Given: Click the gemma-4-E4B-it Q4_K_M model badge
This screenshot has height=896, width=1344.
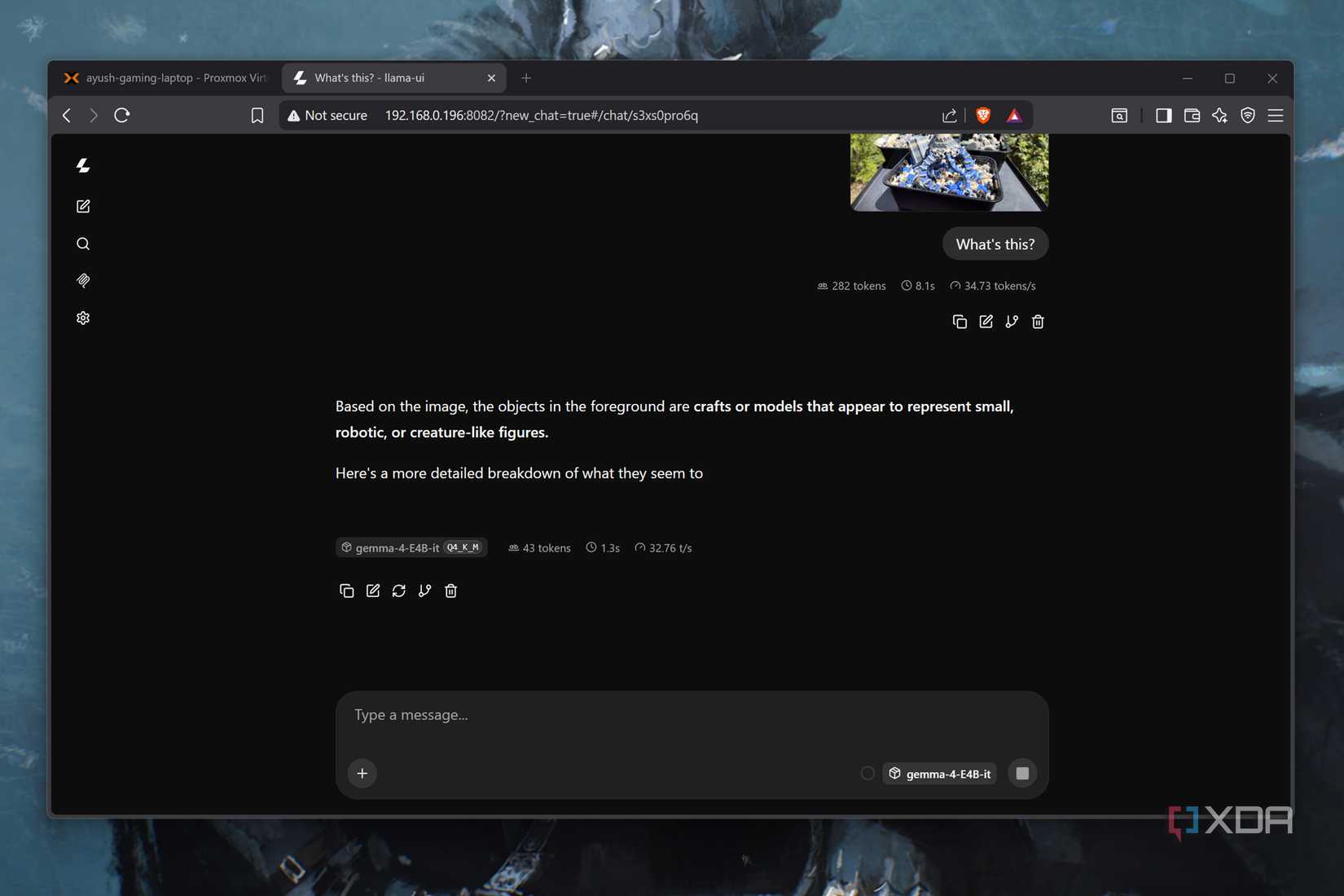Looking at the screenshot, I should tap(411, 547).
